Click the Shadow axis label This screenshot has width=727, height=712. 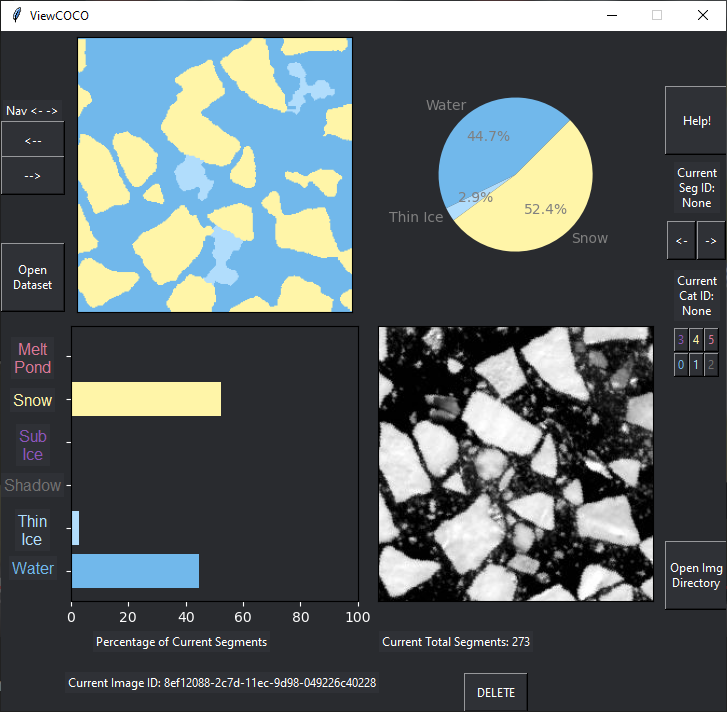pyautogui.click(x=32, y=485)
